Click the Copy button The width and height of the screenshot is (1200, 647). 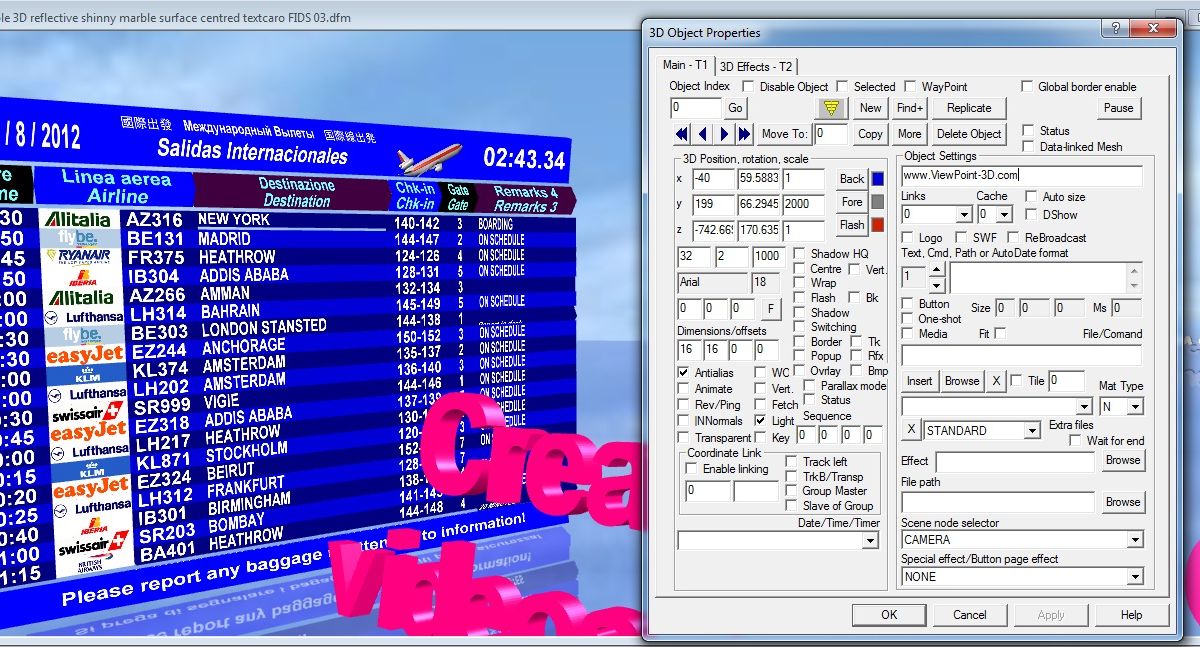(x=871, y=134)
